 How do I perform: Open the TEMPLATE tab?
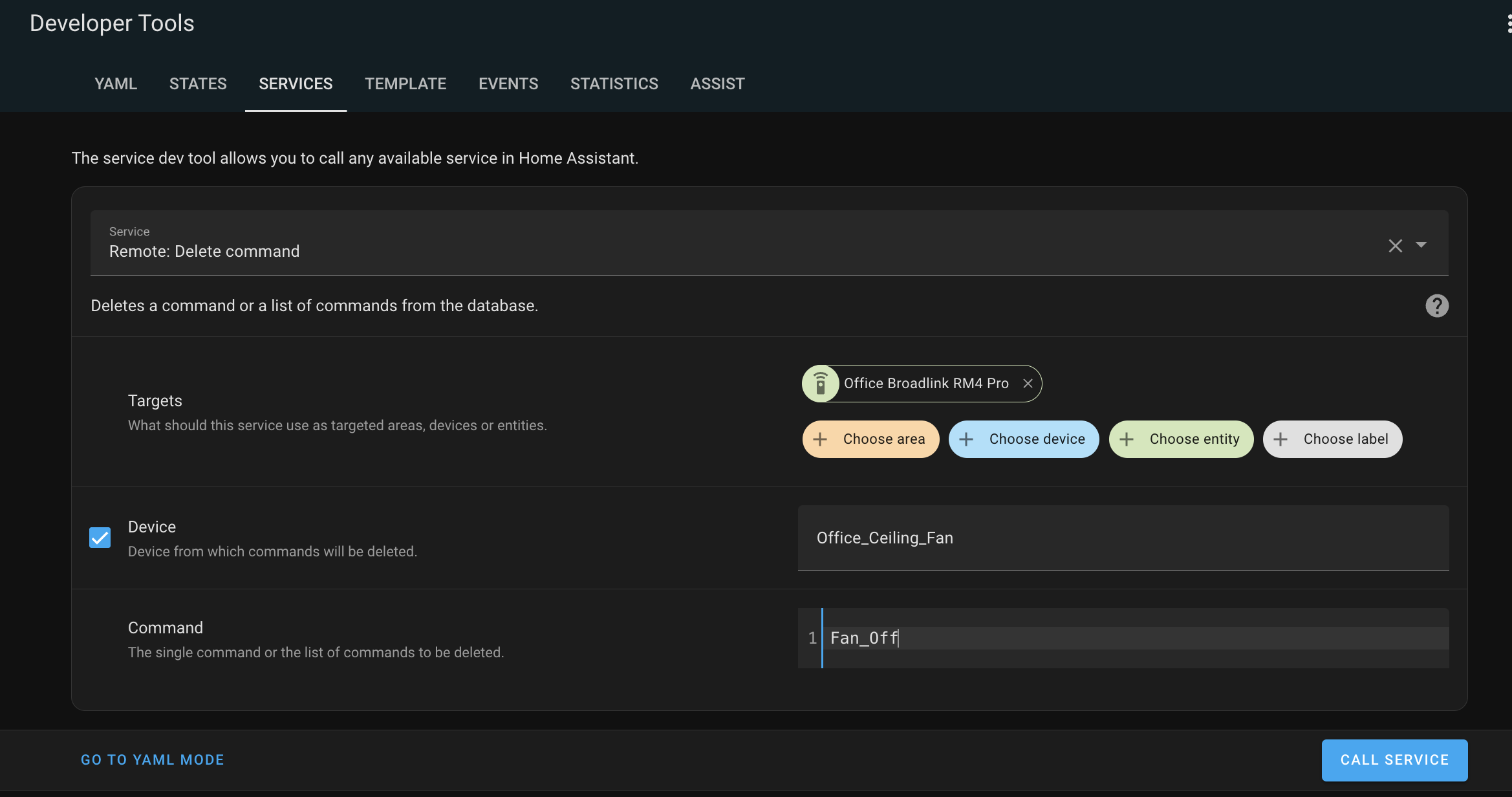[x=405, y=83]
